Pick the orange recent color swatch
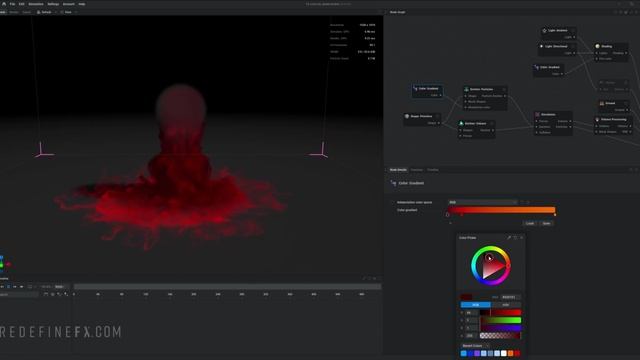This screenshot has height=360, width=640. (x=511, y=353)
